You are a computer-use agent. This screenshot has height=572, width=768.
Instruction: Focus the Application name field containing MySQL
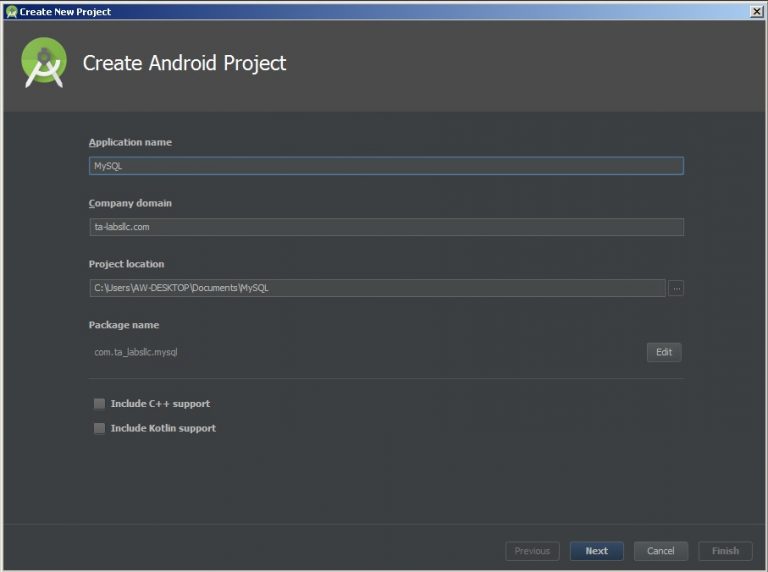point(386,166)
